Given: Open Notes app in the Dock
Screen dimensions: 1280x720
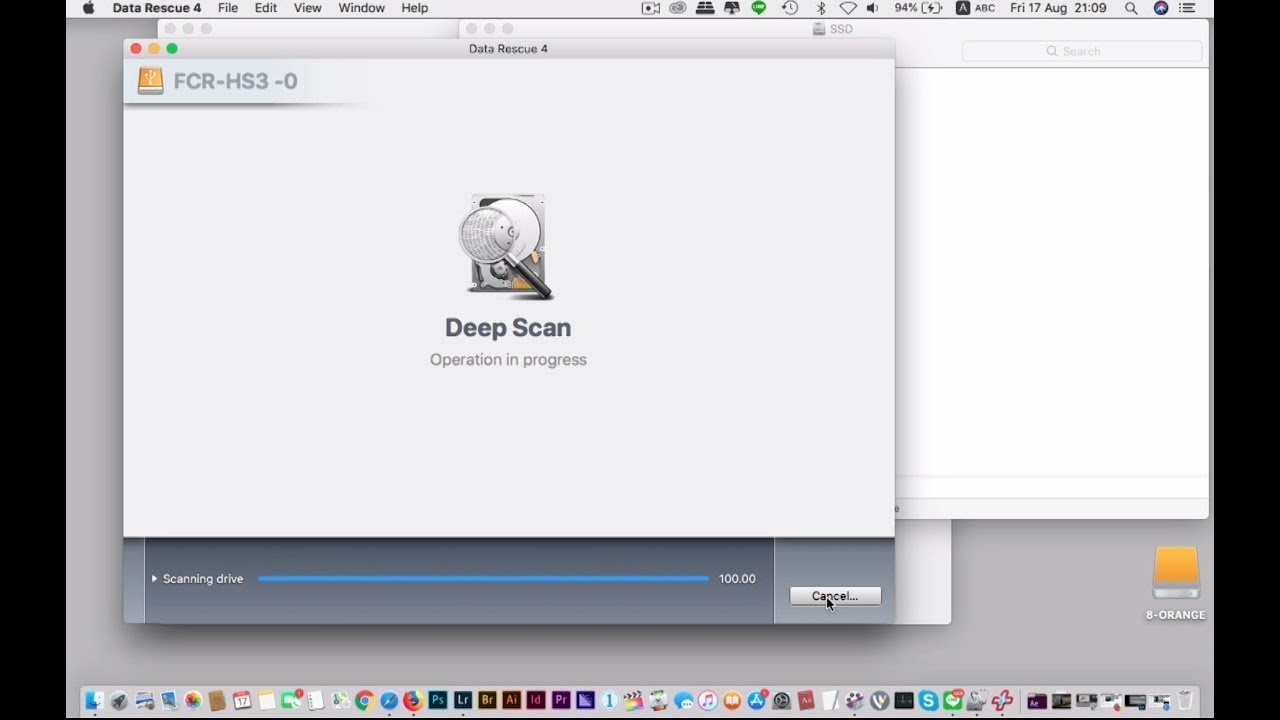Looking at the screenshot, I should tap(266, 701).
